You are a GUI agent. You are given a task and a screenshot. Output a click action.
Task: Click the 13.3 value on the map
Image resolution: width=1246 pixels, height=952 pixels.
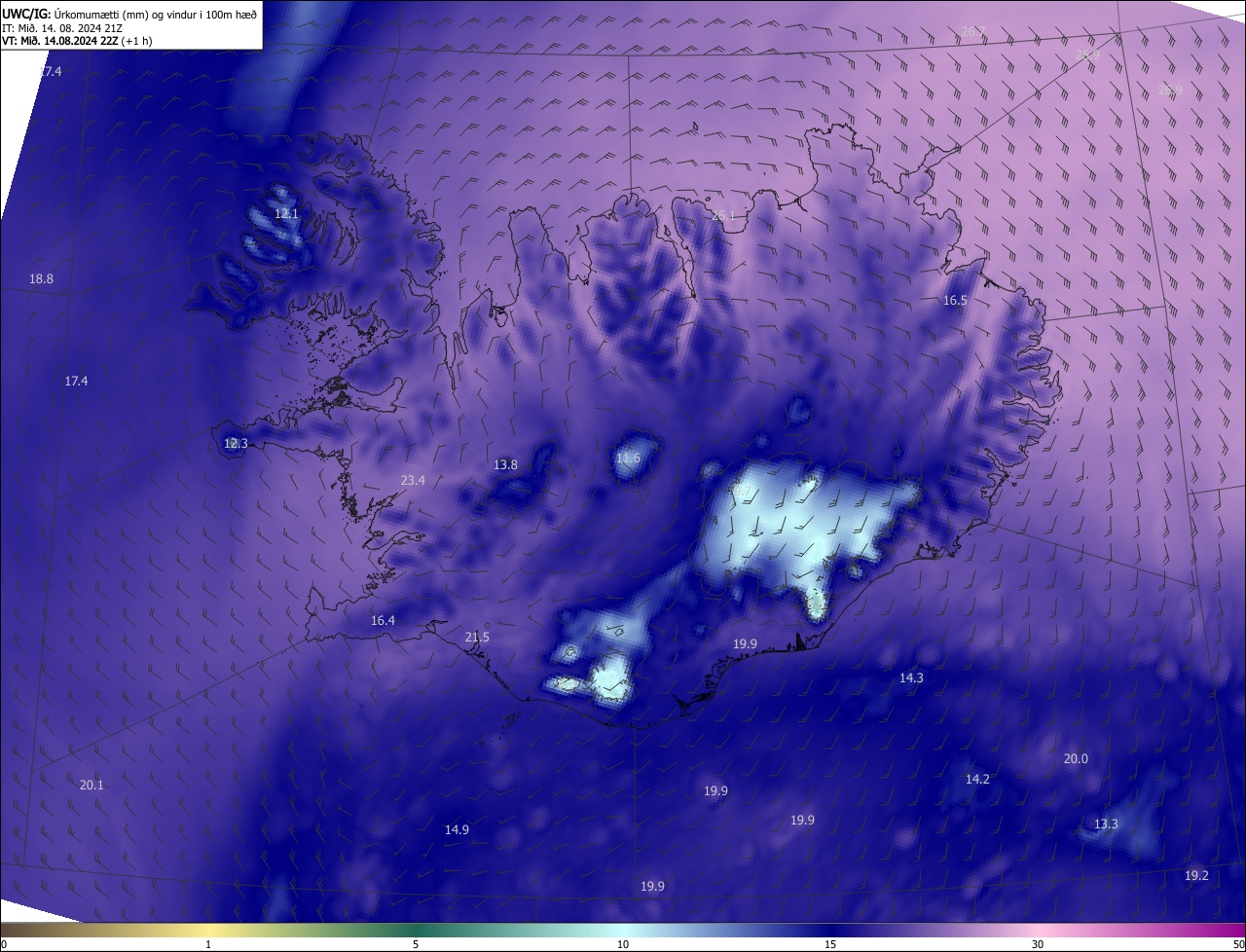point(1106,824)
